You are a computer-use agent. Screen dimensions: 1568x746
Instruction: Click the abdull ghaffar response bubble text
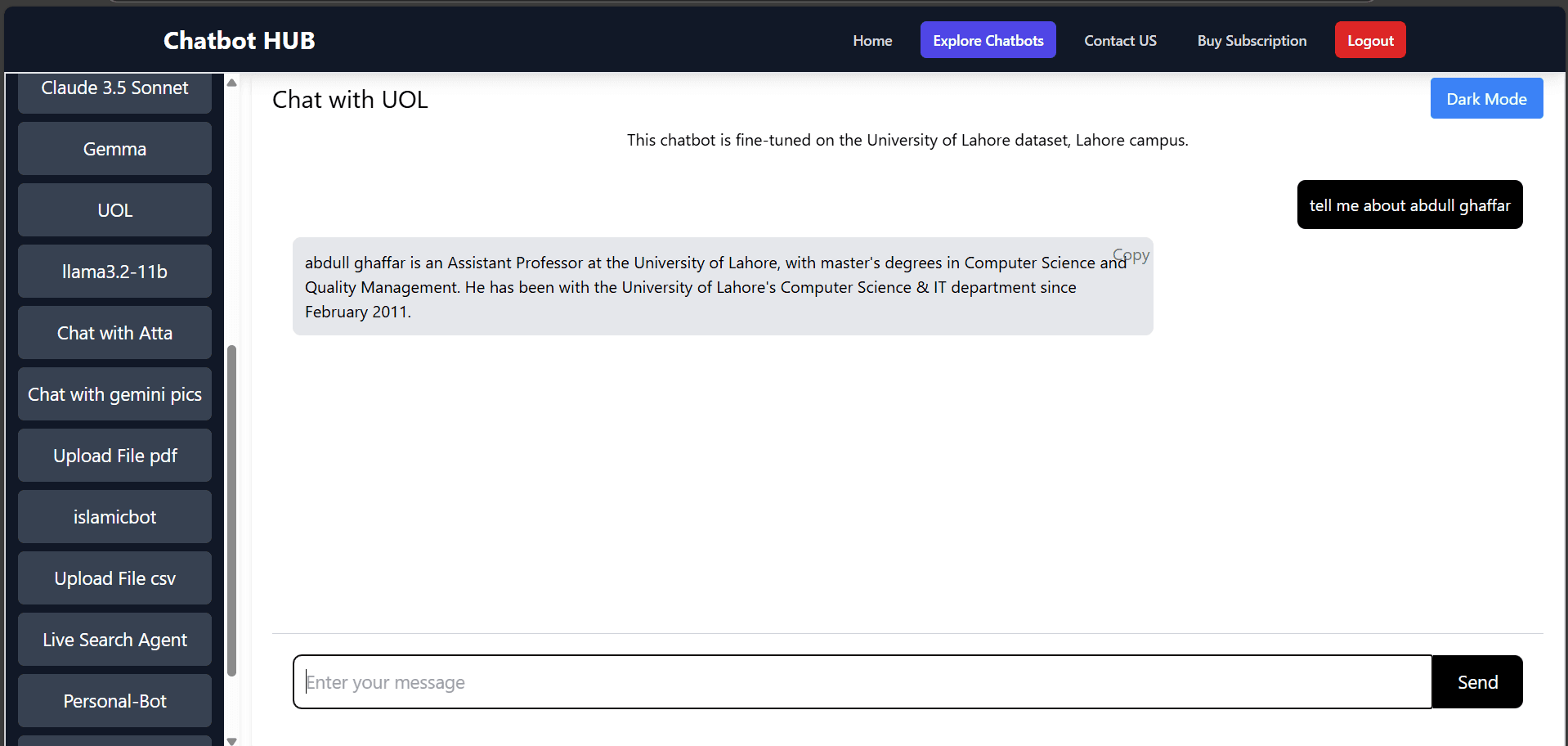(715, 286)
